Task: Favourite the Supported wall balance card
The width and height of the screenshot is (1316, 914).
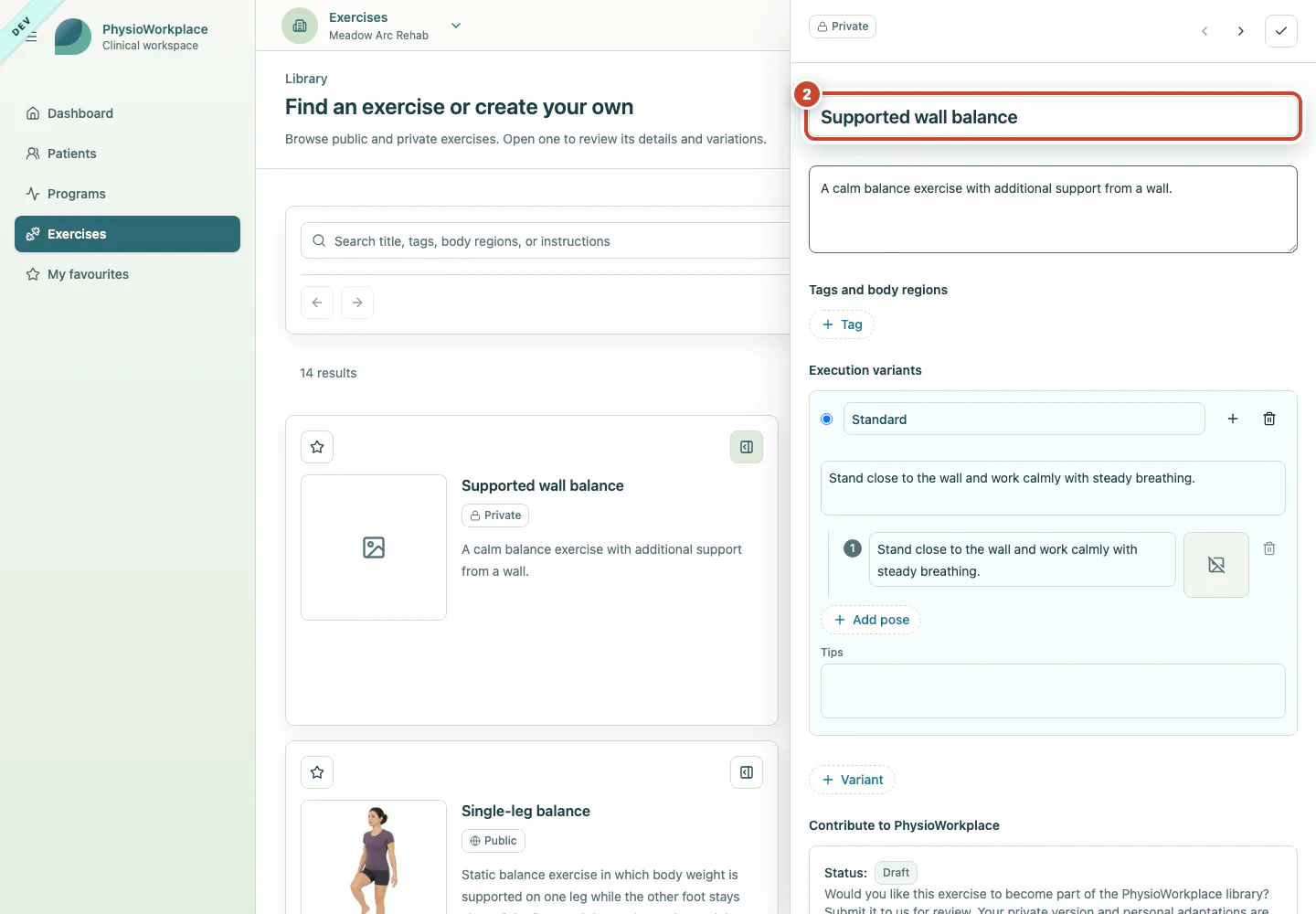Action: pyautogui.click(x=317, y=447)
